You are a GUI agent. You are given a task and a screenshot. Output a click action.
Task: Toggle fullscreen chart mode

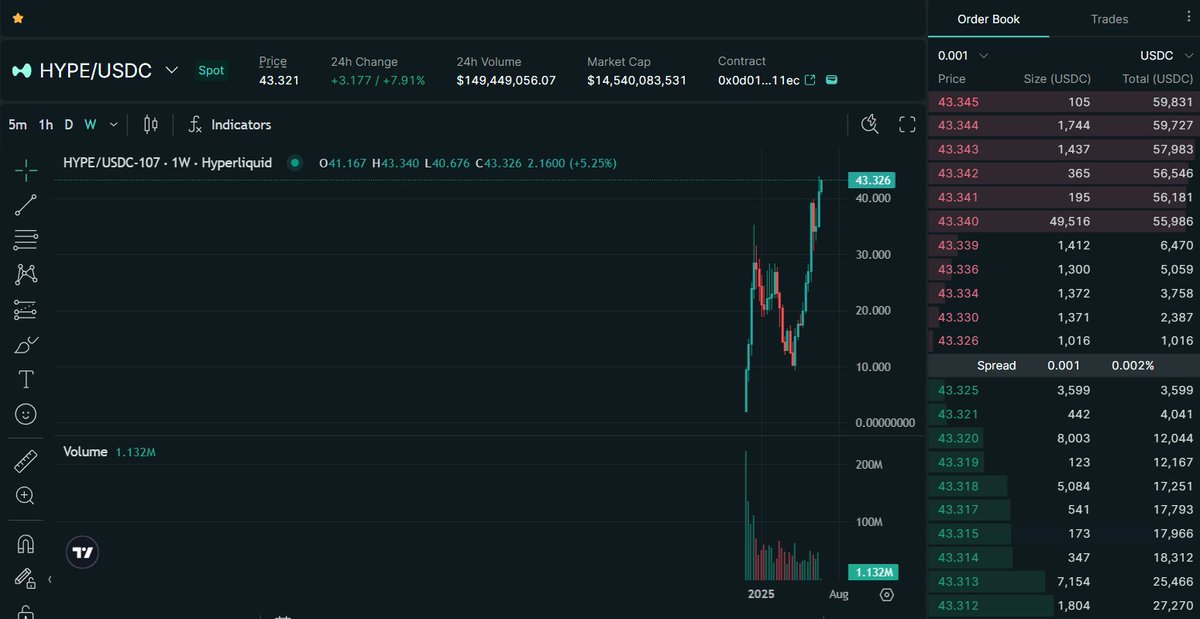point(907,124)
